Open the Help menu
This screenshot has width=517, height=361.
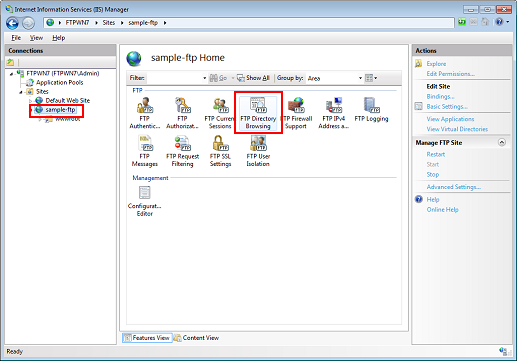pos(58,38)
